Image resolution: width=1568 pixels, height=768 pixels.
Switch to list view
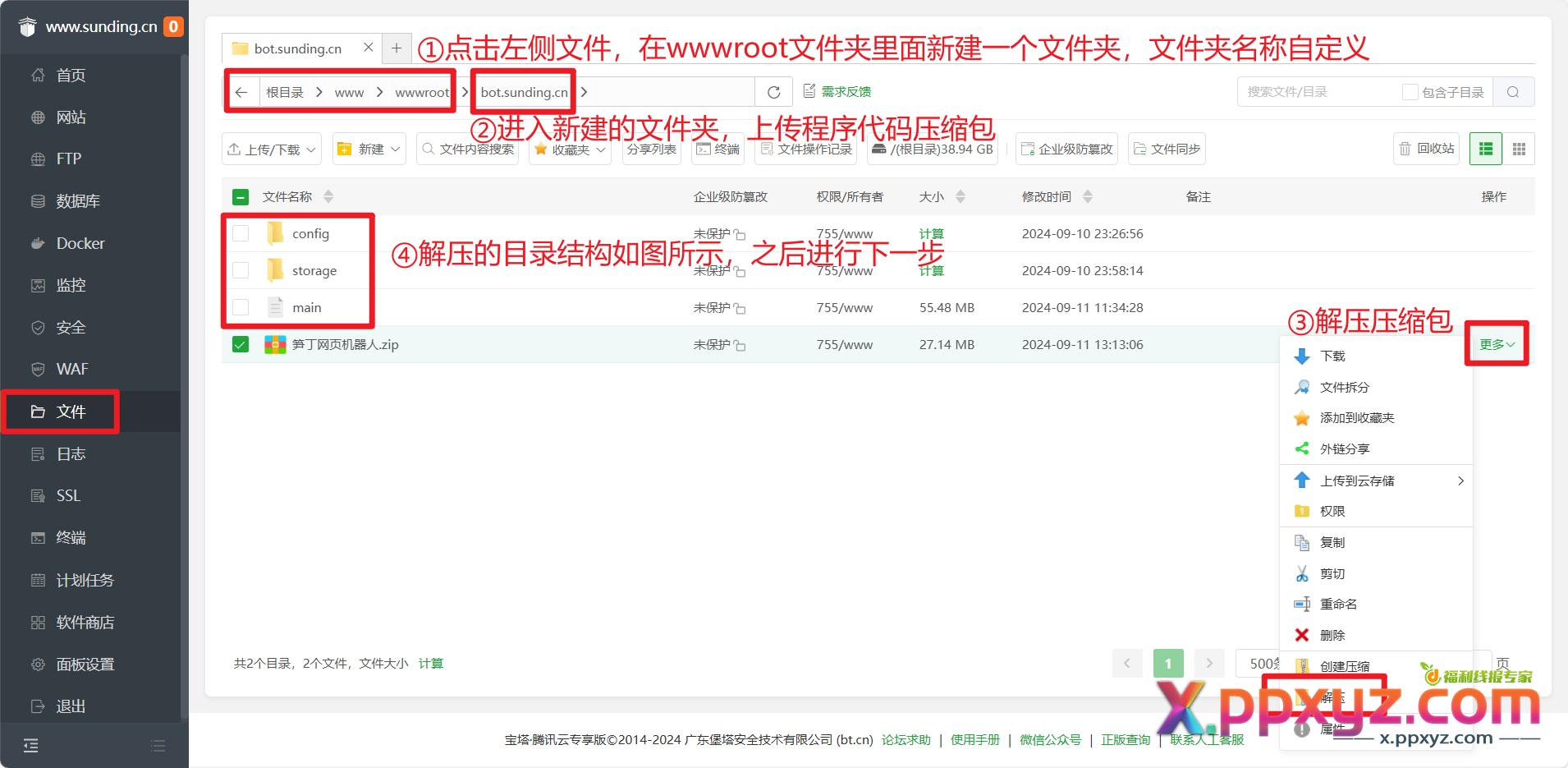pyautogui.click(x=1486, y=149)
